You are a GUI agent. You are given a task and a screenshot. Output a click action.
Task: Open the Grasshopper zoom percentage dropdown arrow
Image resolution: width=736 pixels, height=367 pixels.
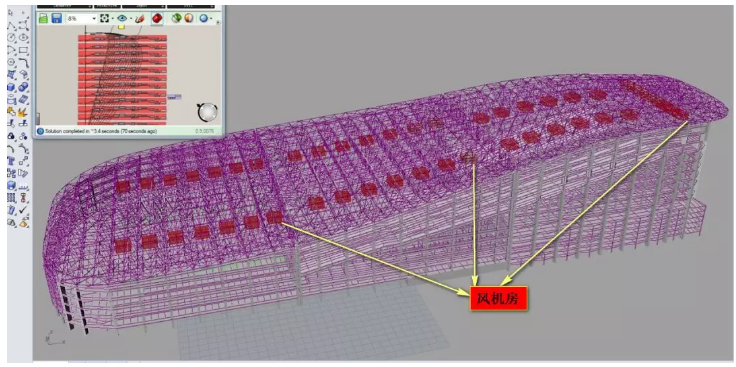pos(93,19)
